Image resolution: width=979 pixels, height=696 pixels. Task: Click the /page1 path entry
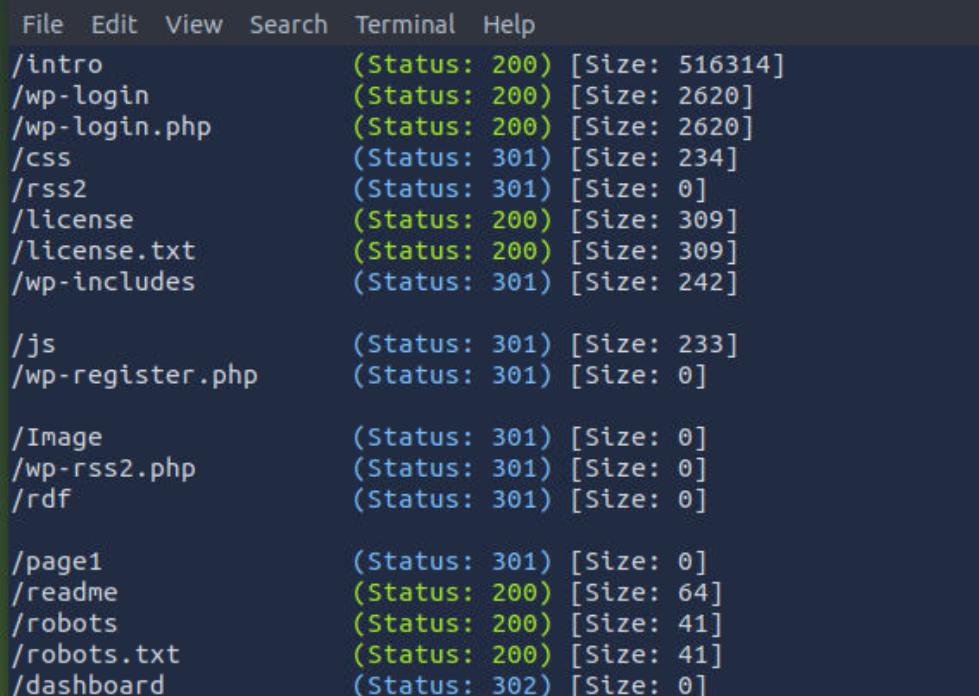click(57, 562)
